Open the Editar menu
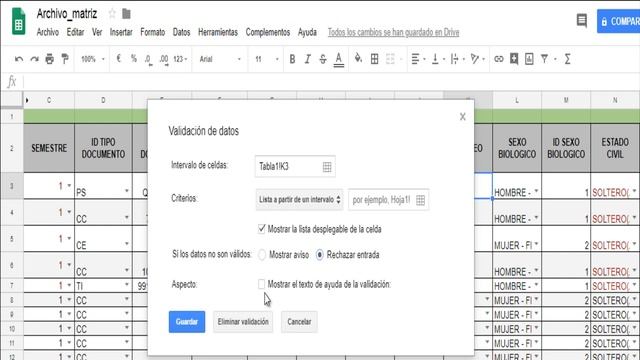 click(76, 32)
